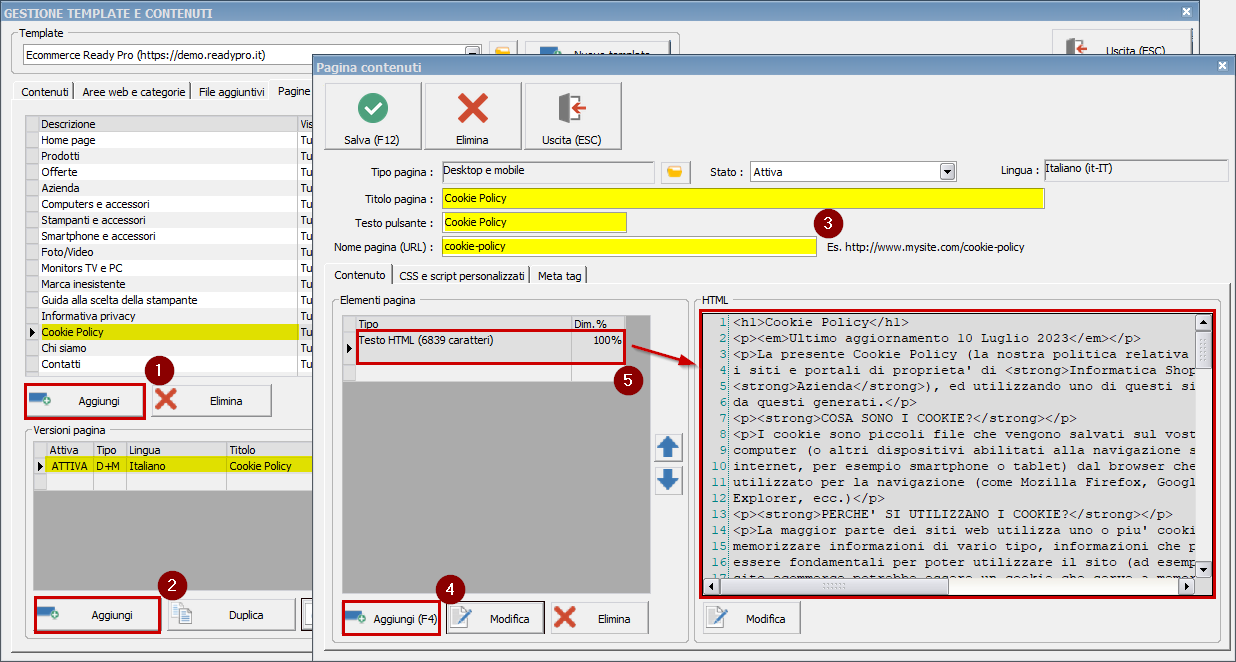The image size is (1236, 662).
Task: Click the HTML editor's vertical scrollbar down arrow
Action: (x=1204, y=570)
